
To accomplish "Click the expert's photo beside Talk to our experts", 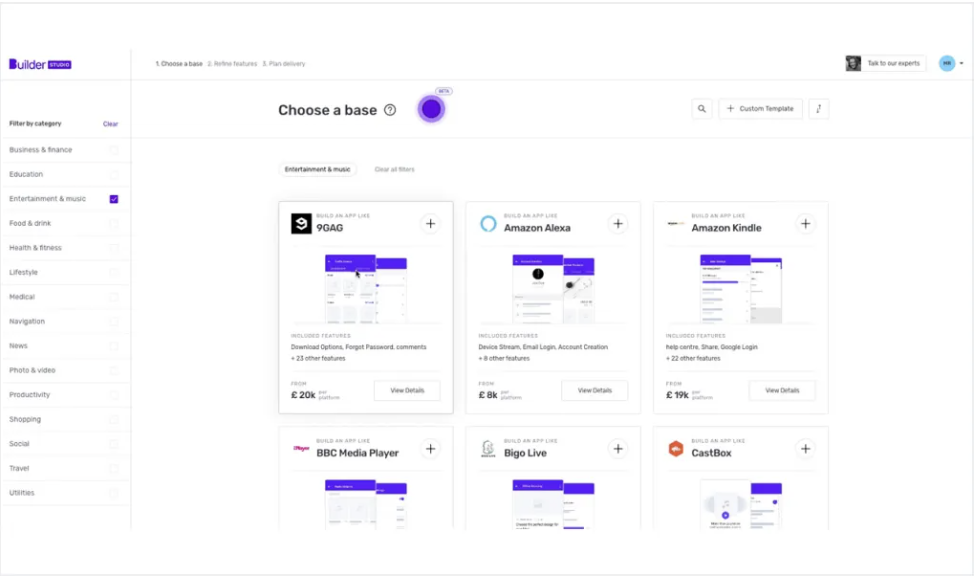I will 853,63.
